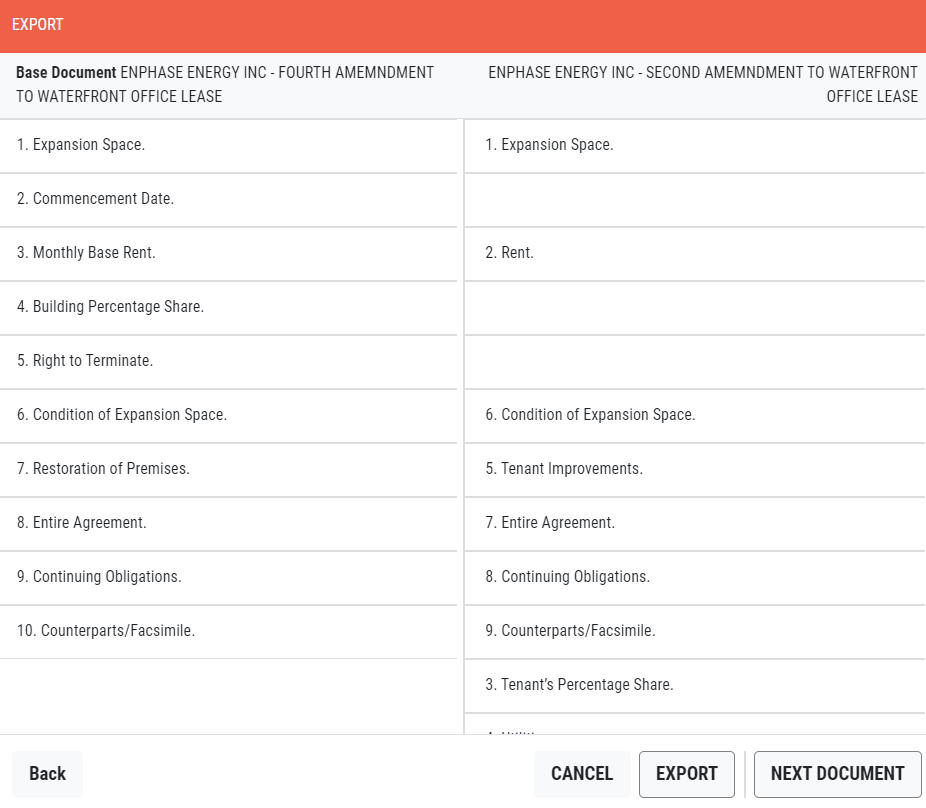Cancel the export dialog
This screenshot has height=808, width=926.
(x=582, y=774)
